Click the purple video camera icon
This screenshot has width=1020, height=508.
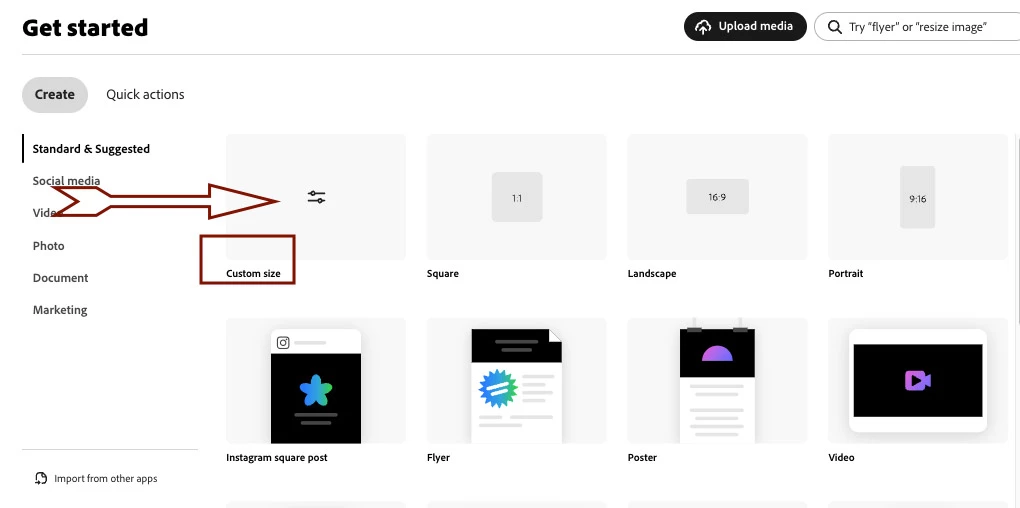pos(918,381)
